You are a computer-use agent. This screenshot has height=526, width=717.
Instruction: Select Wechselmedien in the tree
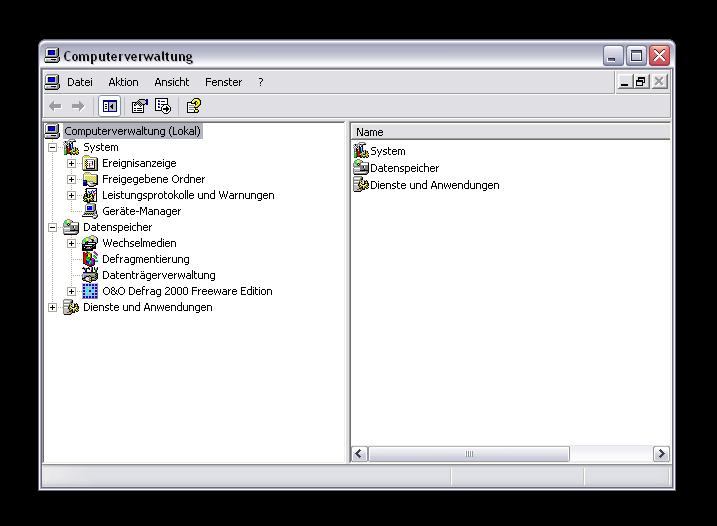tap(139, 243)
